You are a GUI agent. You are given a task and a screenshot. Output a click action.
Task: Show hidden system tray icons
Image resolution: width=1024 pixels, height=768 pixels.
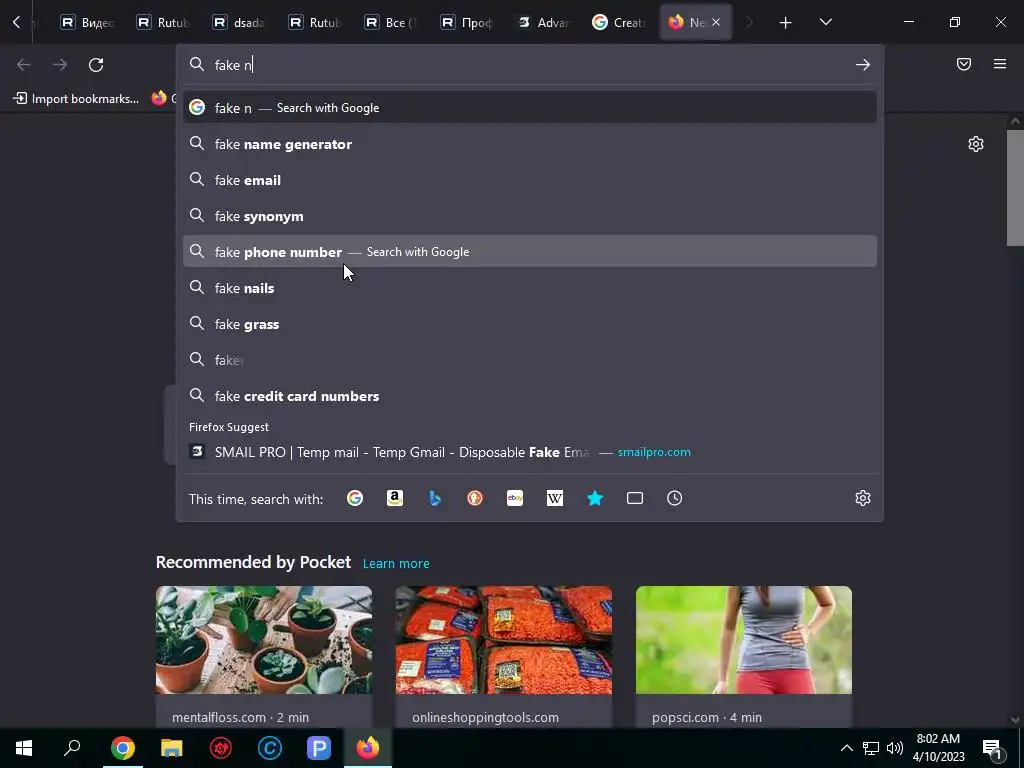pyautogui.click(x=846, y=748)
